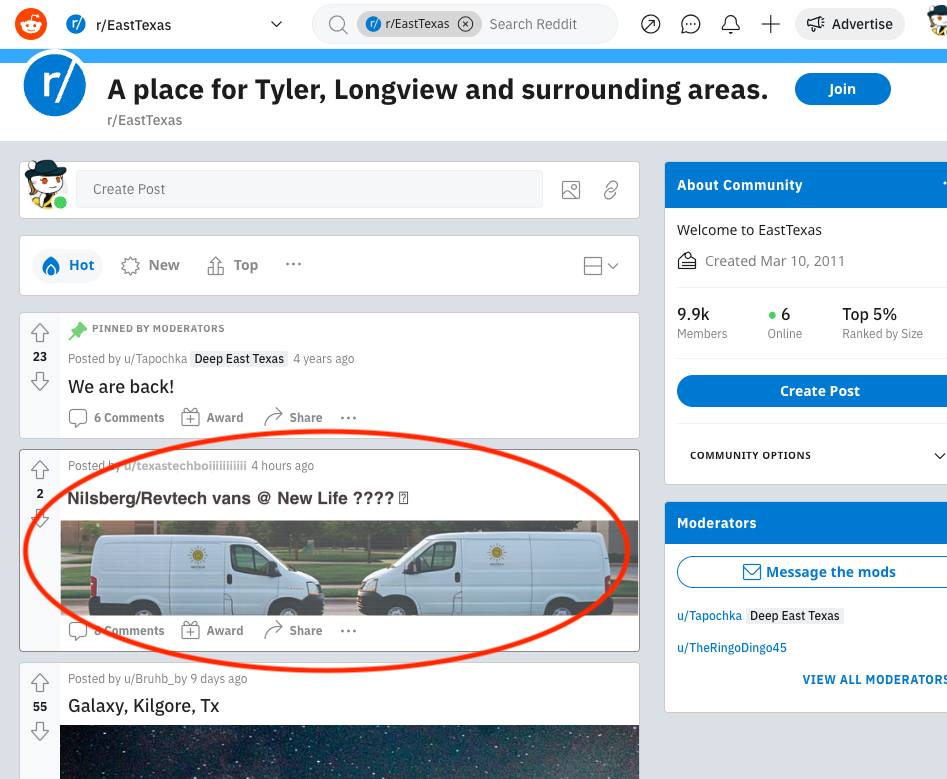This screenshot has height=779, width=947.
Task: Click the Create Post text field
Action: pos(309,189)
